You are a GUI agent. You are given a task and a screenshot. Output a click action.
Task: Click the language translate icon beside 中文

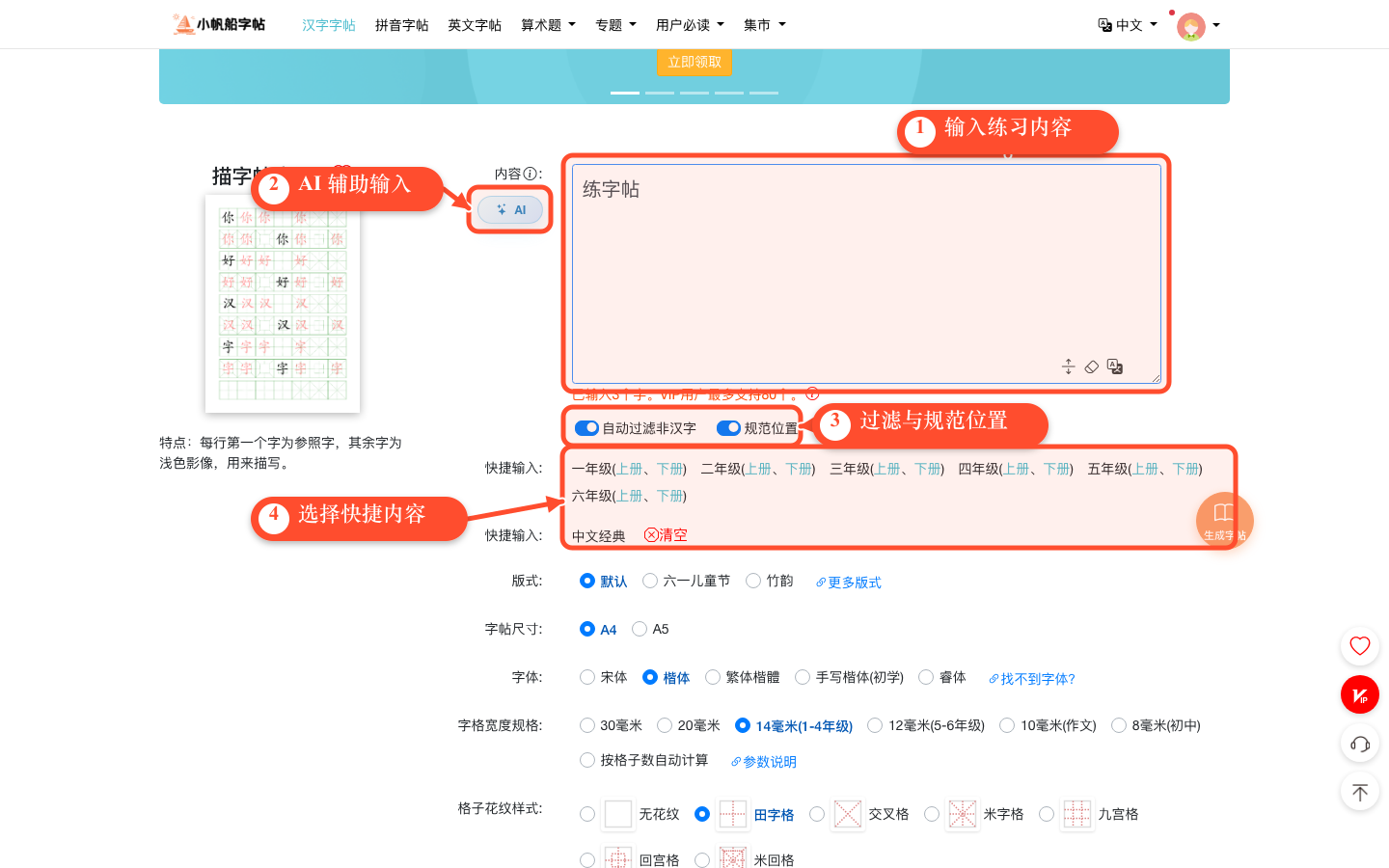[x=1104, y=25]
